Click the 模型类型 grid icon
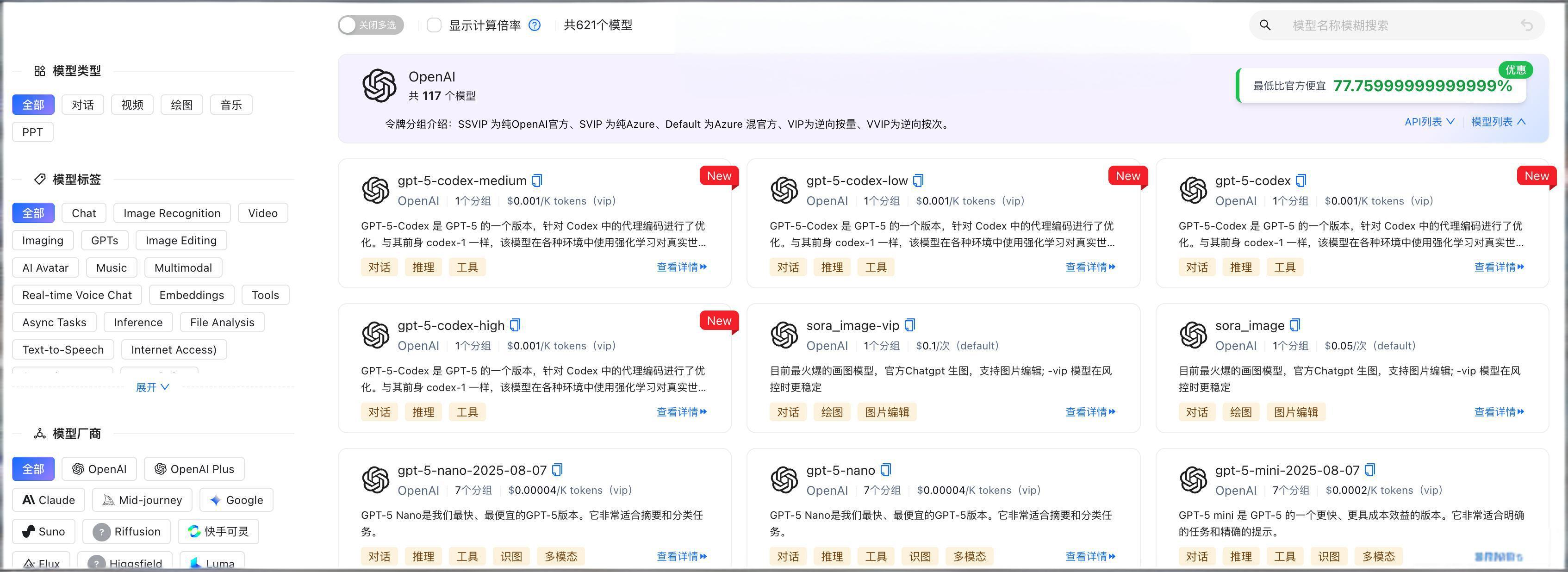The width and height of the screenshot is (1568, 572). [39, 71]
